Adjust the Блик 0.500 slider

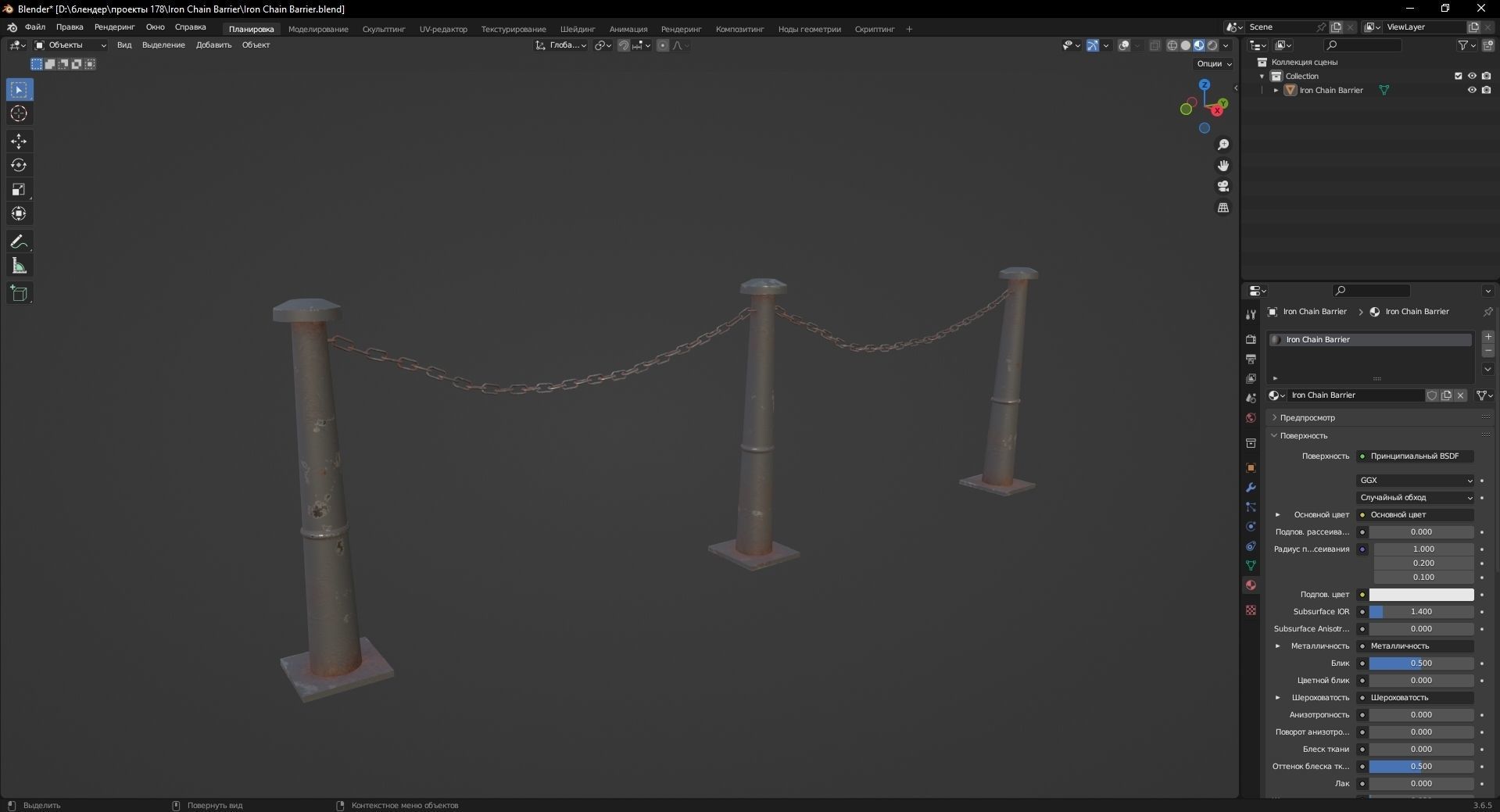point(1421,664)
